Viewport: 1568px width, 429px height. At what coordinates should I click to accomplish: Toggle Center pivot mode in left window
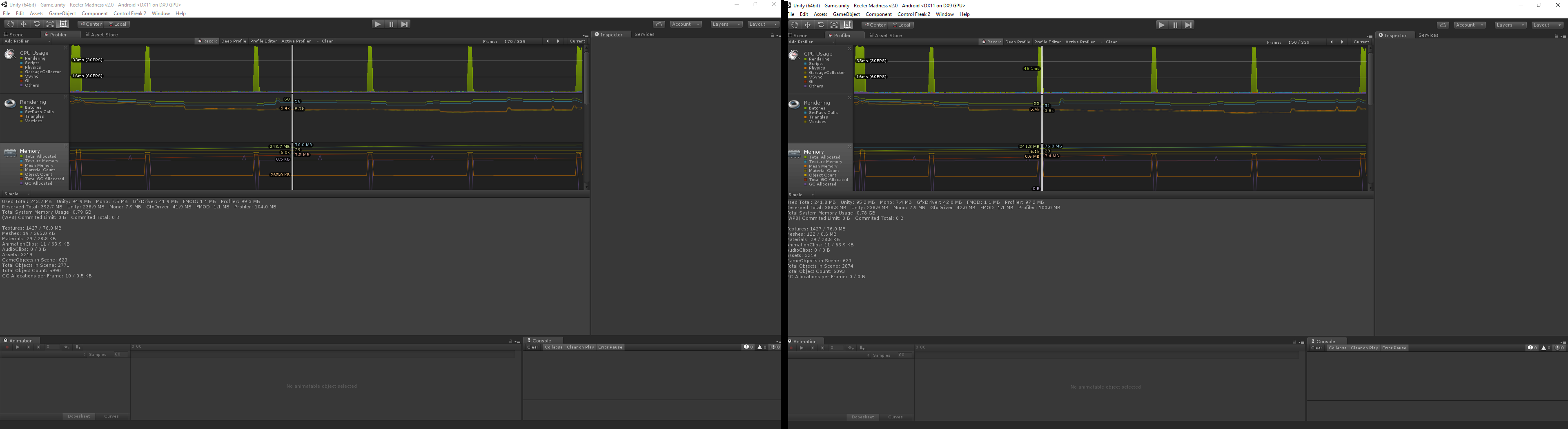(x=91, y=25)
